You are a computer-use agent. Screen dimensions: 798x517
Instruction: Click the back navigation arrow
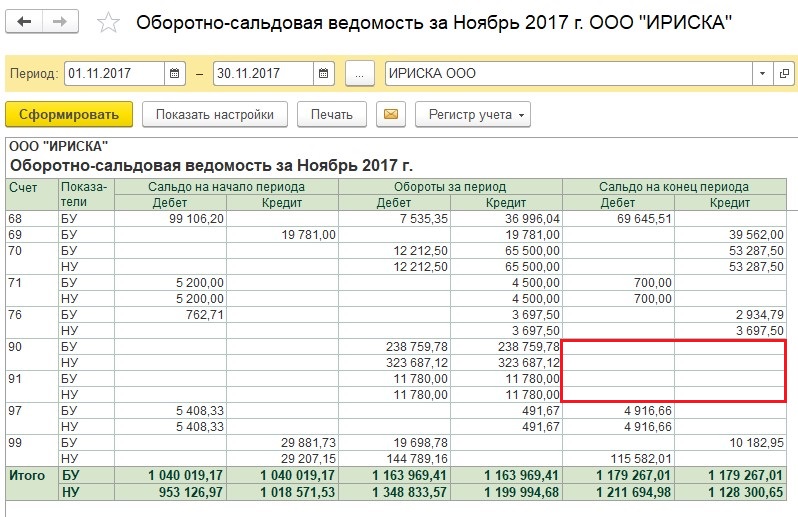27,22
